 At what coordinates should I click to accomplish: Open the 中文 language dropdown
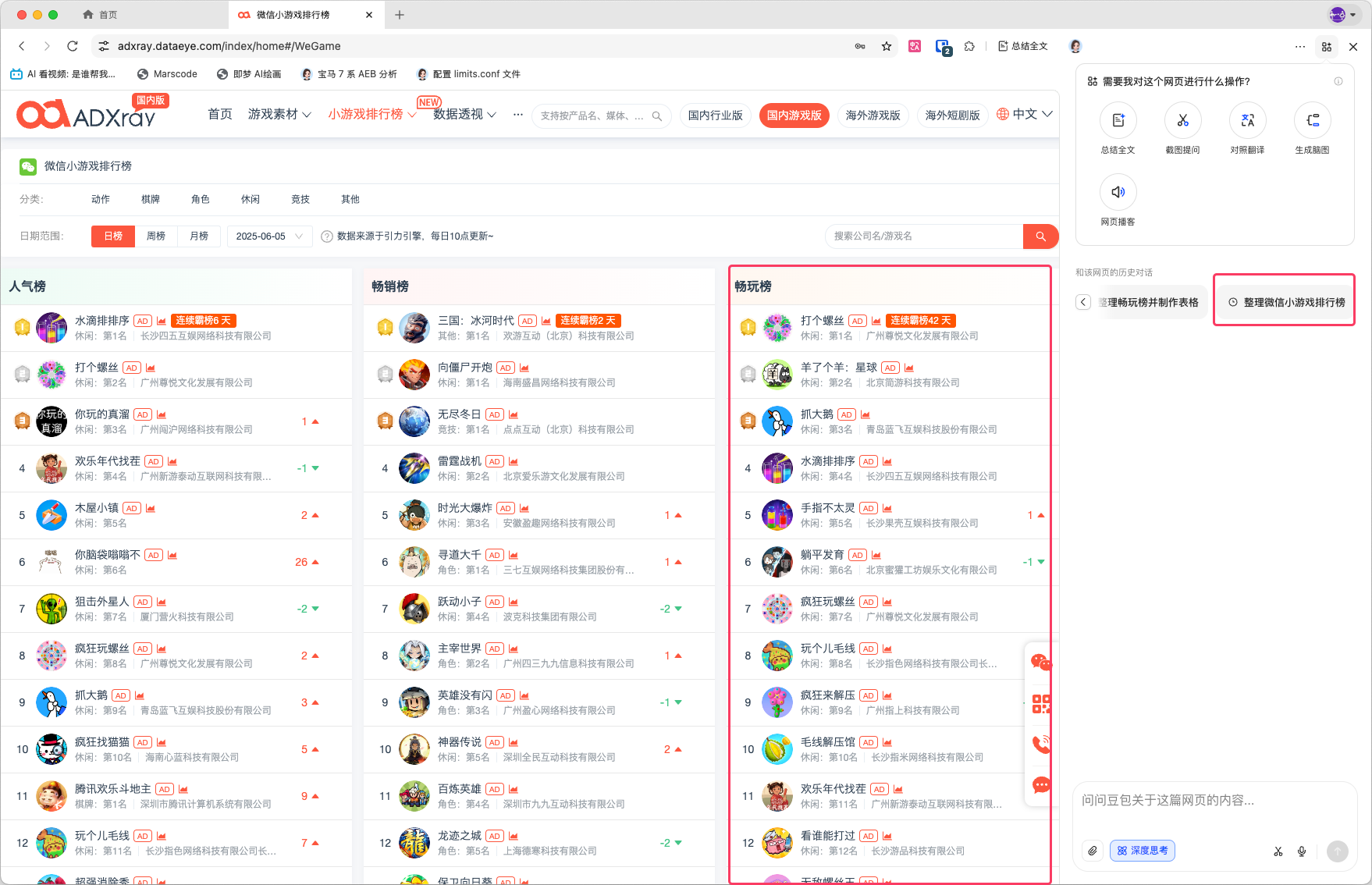[1025, 115]
